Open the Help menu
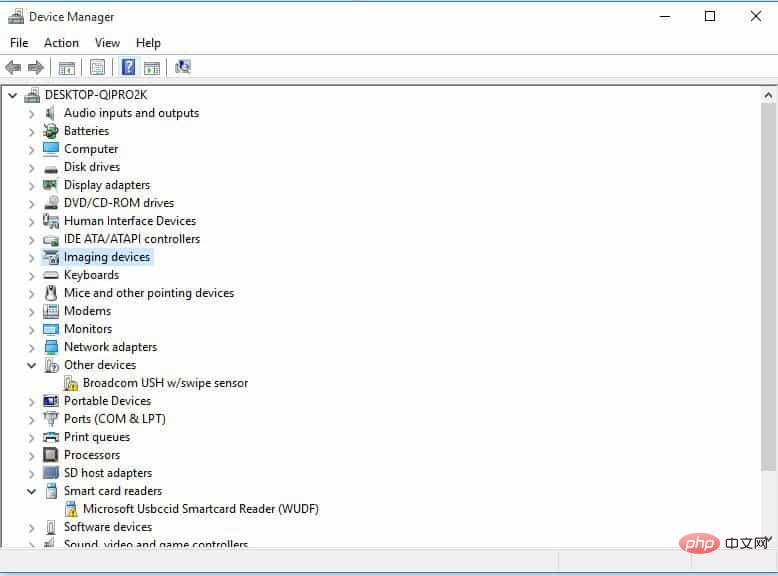This screenshot has height=576, width=778. point(148,43)
